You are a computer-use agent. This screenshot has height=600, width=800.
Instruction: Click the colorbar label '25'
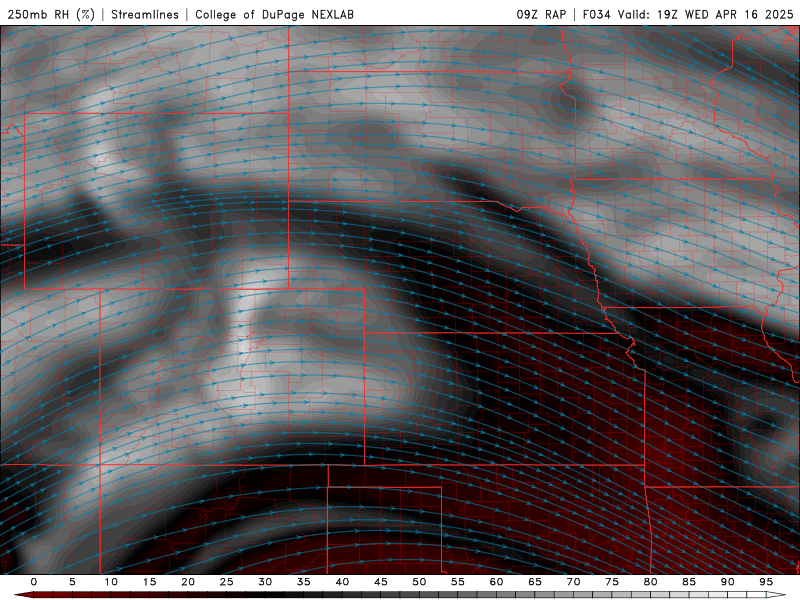[x=227, y=582]
